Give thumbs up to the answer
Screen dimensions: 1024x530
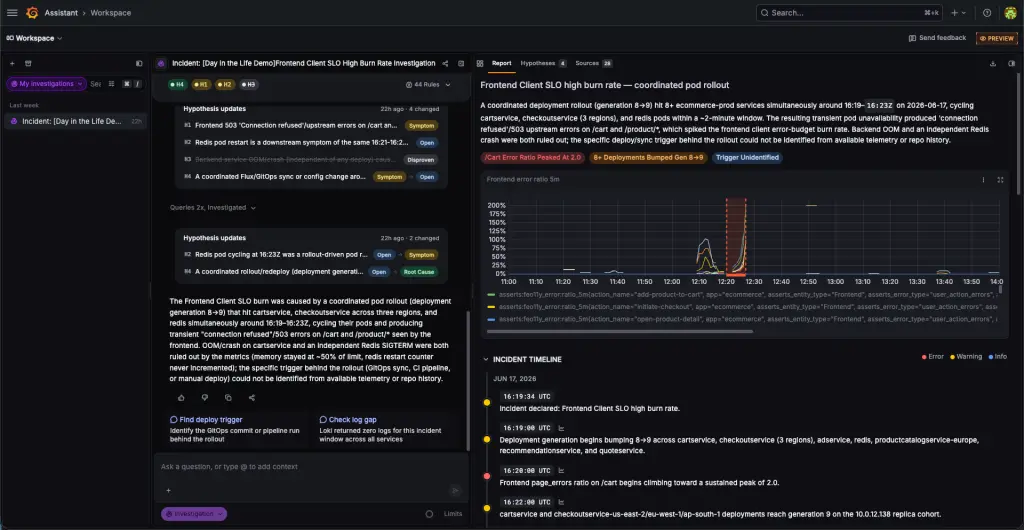coord(182,398)
